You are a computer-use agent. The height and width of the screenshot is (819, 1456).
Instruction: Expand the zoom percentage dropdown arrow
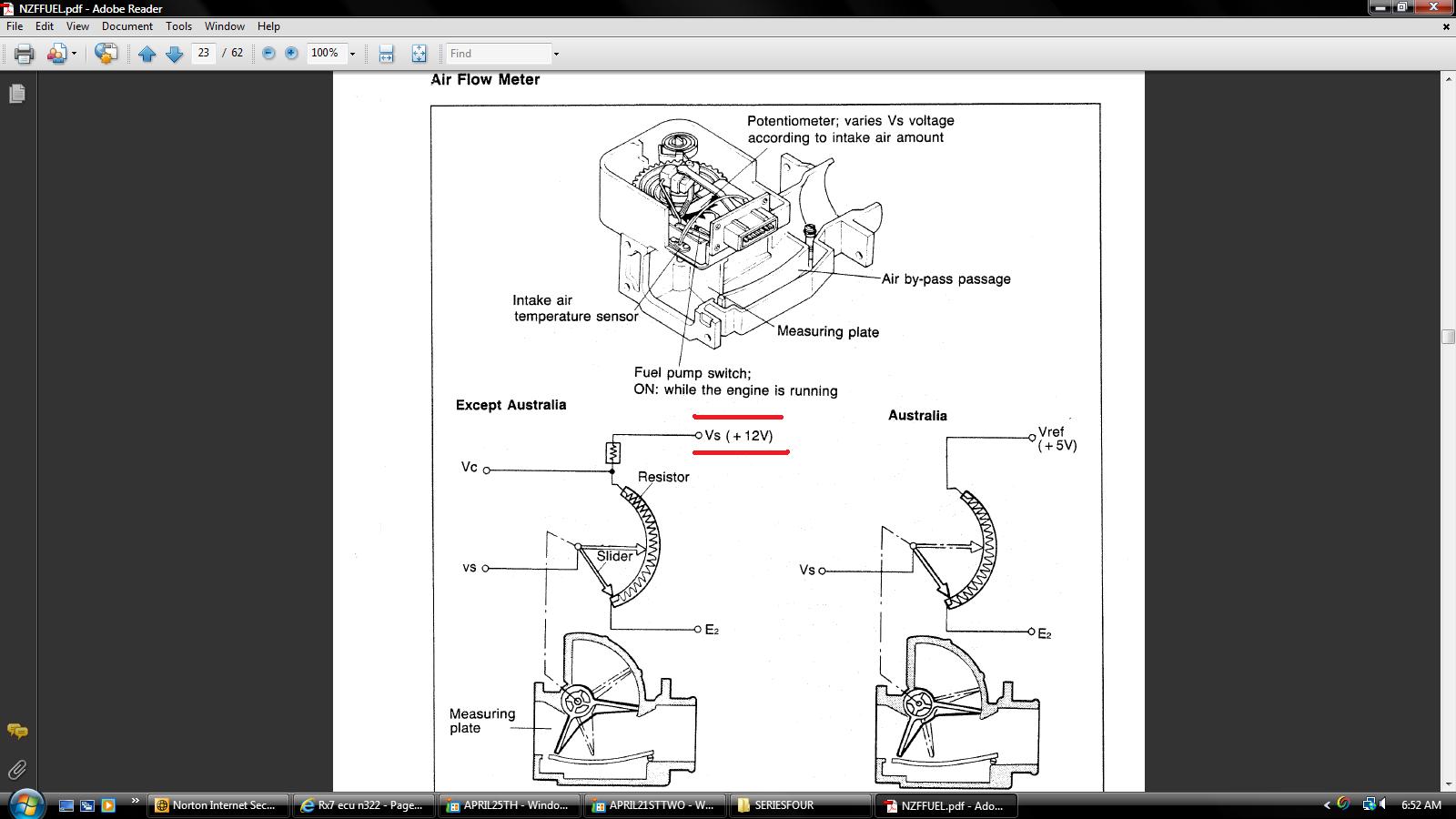click(352, 54)
